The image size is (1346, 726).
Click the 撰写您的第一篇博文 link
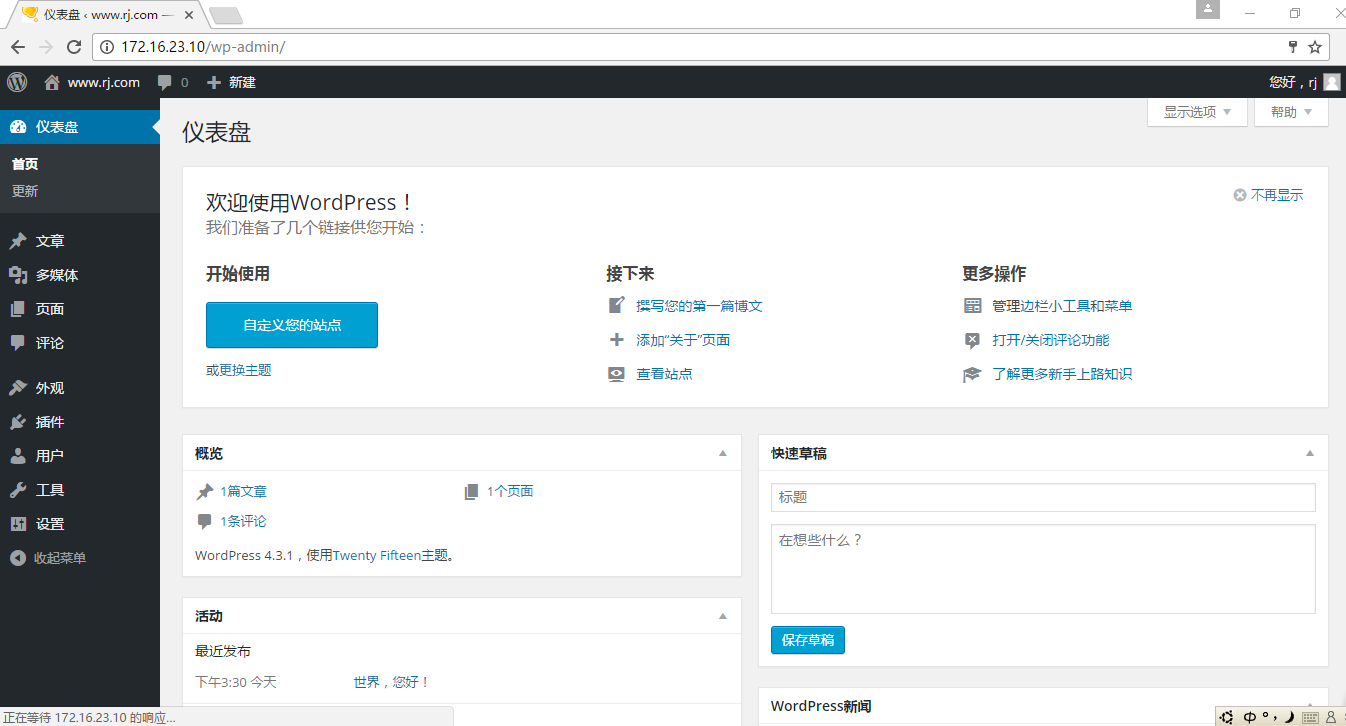(x=699, y=306)
